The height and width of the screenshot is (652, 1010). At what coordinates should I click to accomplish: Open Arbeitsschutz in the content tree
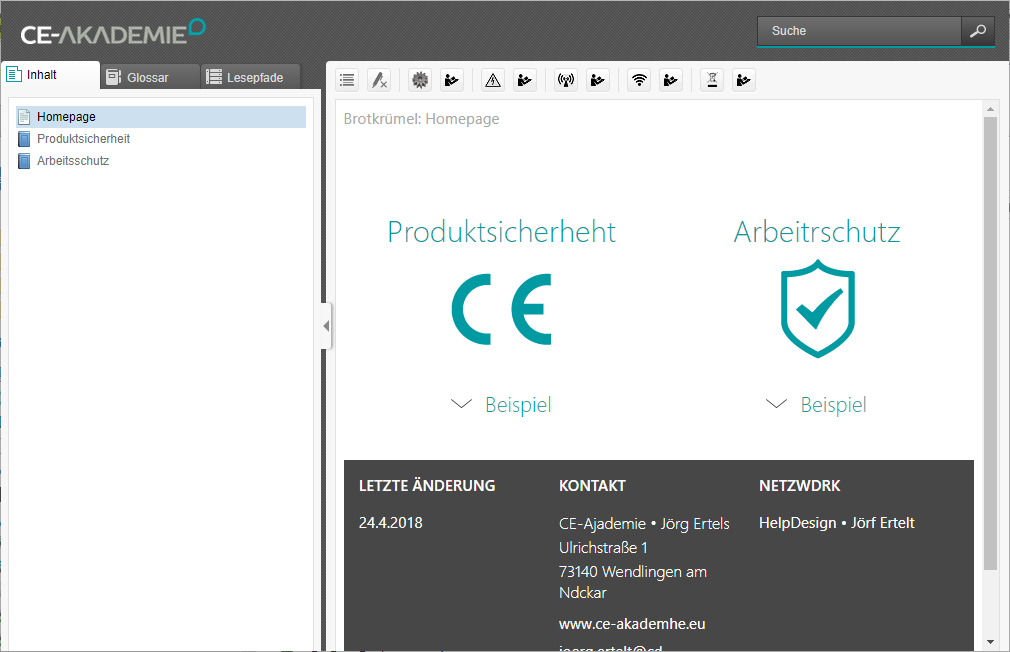72,161
